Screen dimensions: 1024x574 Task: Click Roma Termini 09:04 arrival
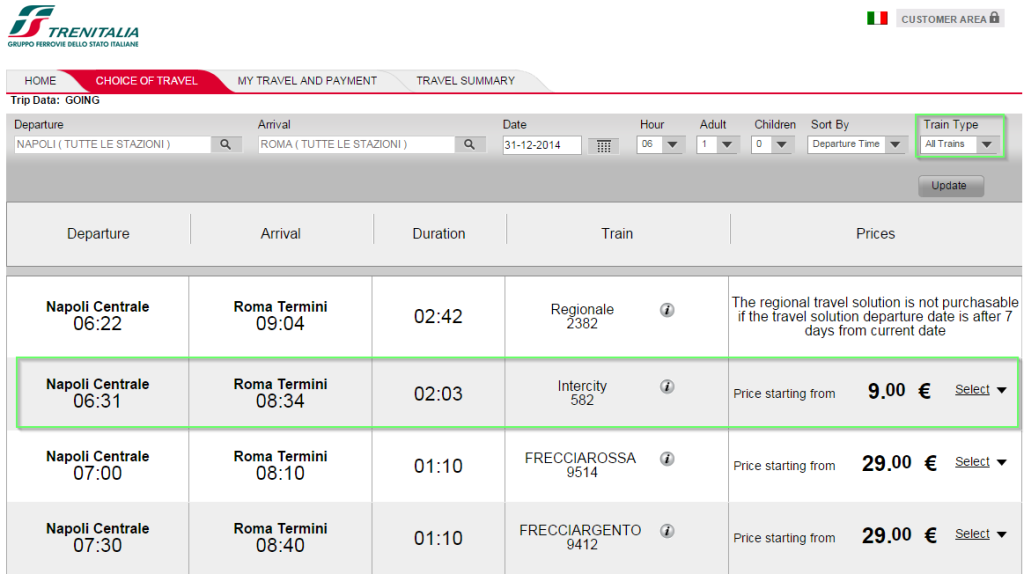click(x=280, y=316)
